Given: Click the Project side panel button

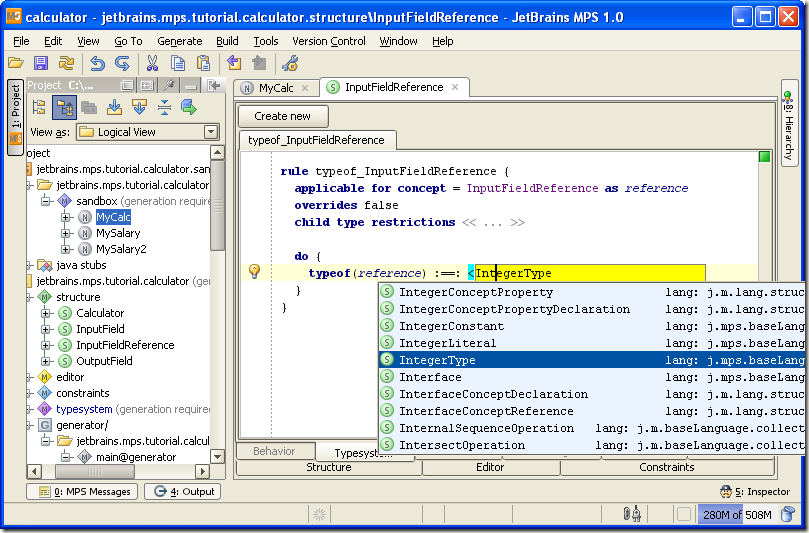Looking at the screenshot, I should coord(15,117).
